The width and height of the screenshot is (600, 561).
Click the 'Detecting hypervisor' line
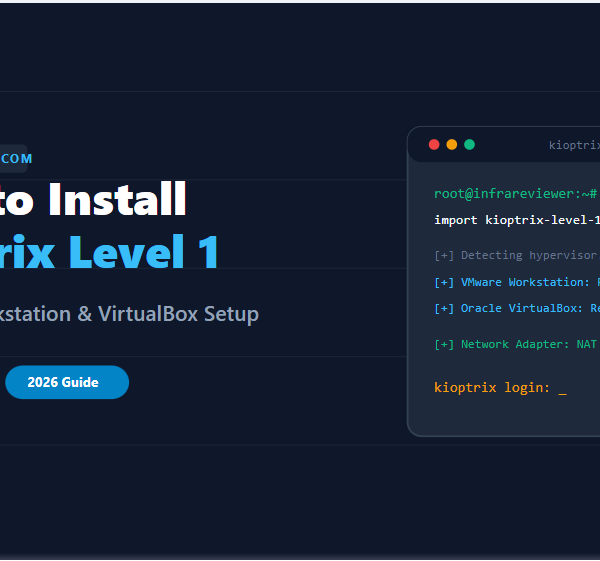tap(517, 255)
